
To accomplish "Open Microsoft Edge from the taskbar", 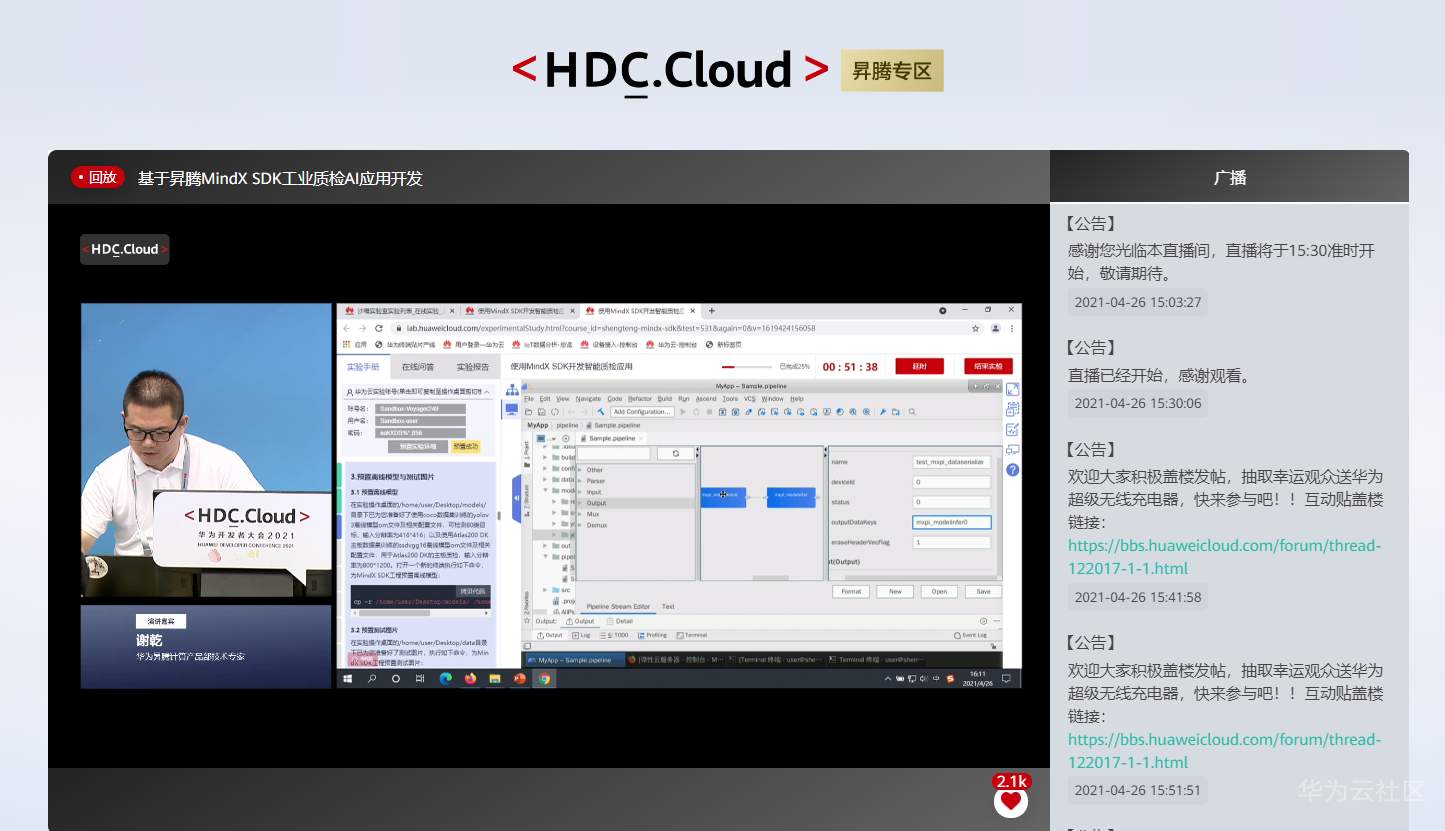I will 446,678.
